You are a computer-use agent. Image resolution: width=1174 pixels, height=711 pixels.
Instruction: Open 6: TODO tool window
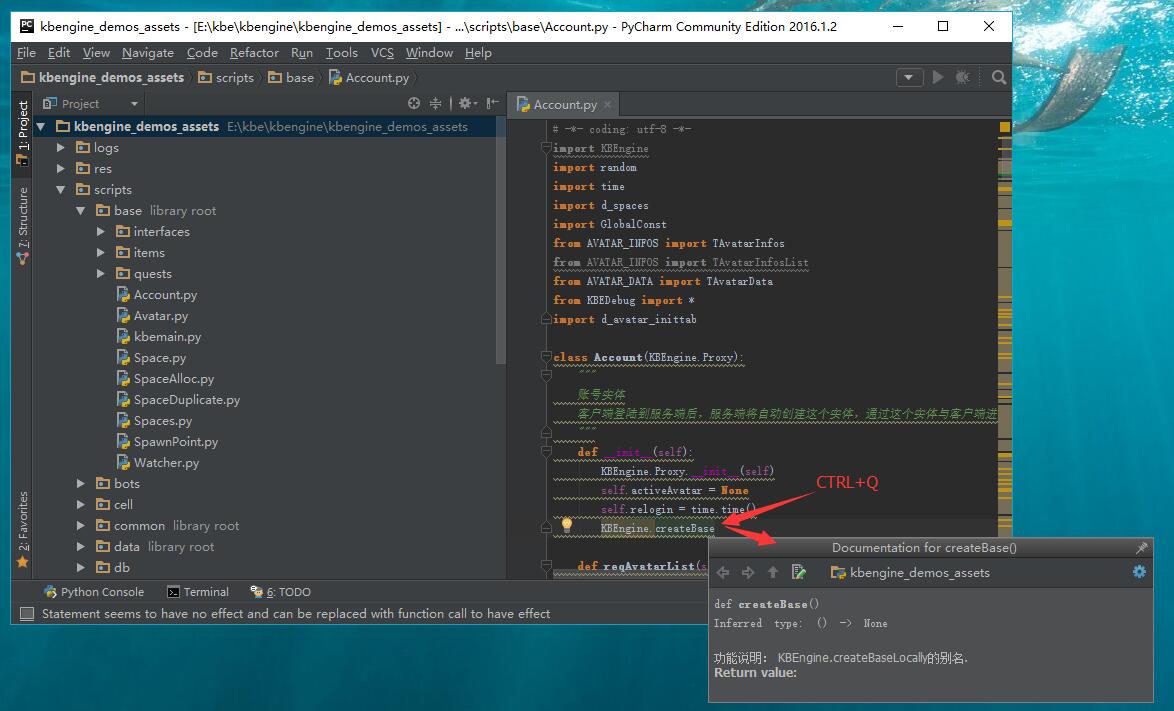pyautogui.click(x=280, y=592)
